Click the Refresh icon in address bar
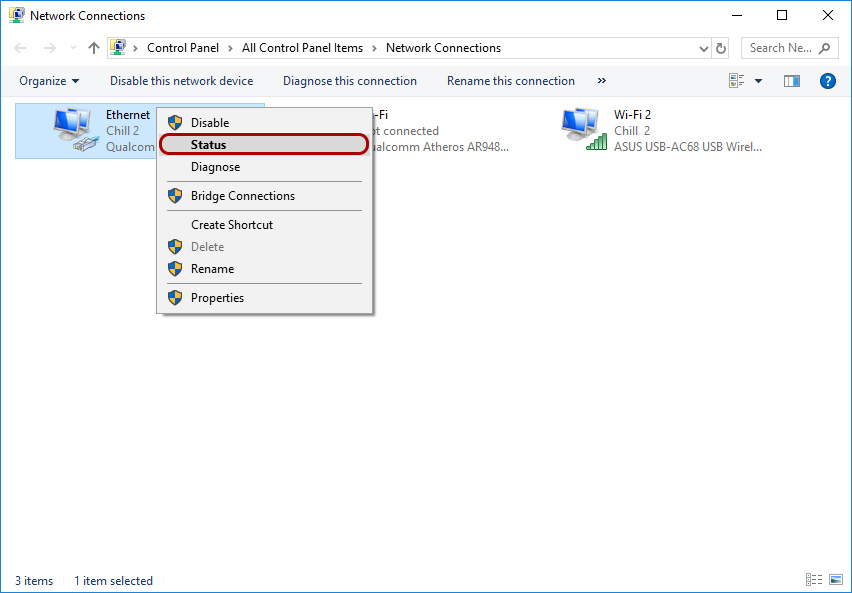This screenshot has width=852, height=593. click(720, 47)
